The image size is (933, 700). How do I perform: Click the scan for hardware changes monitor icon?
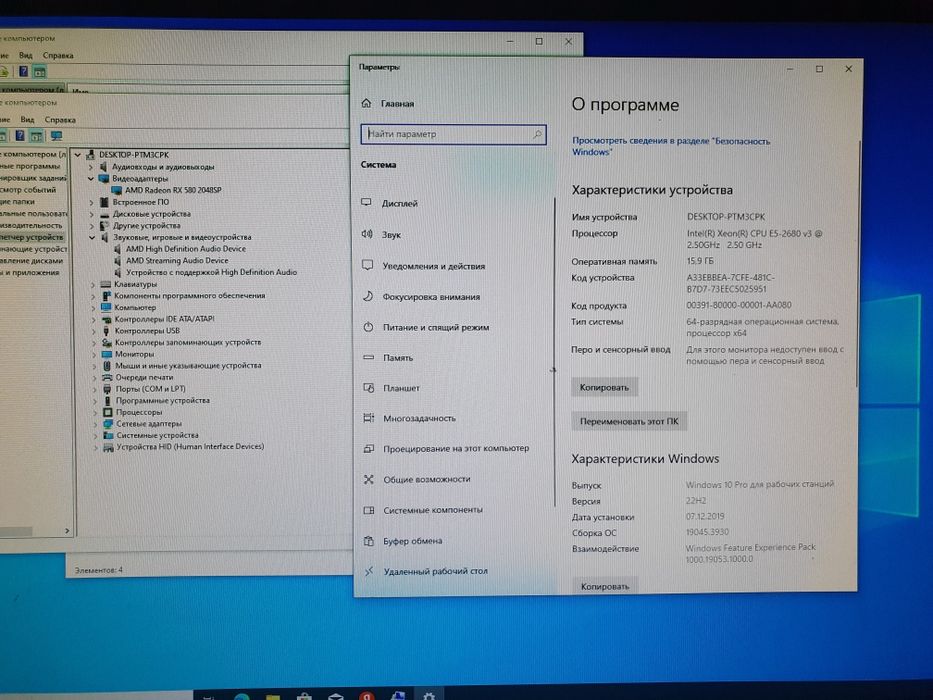tap(57, 136)
